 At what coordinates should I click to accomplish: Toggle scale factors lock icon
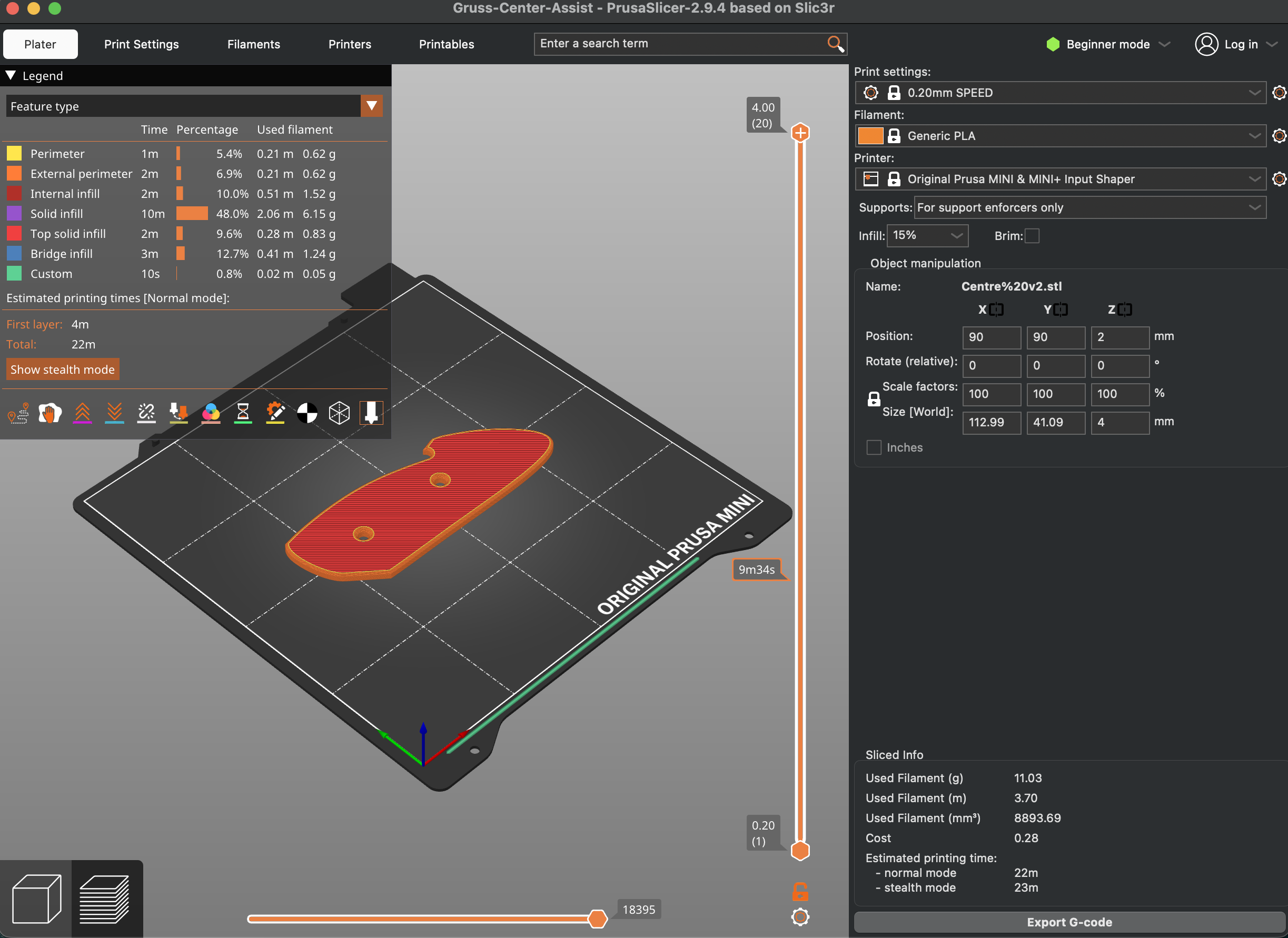point(874,399)
